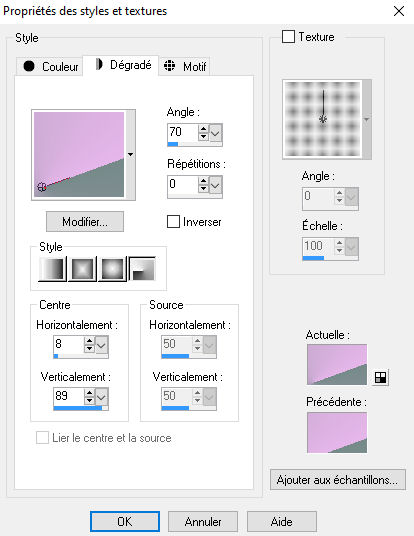Image resolution: width=414 pixels, height=536 pixels.
Task: Click the Précédente color swatch
Action: (337, 432)
